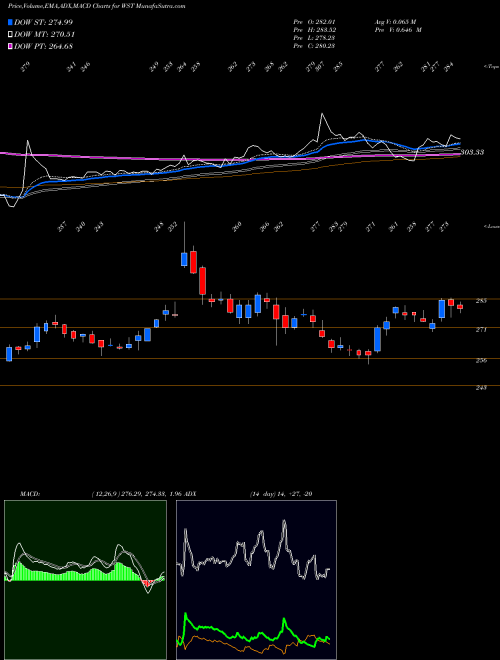The image size is (500, 660).
Task: Click the white DOW MT legend swatch
Action: (10, 35)
